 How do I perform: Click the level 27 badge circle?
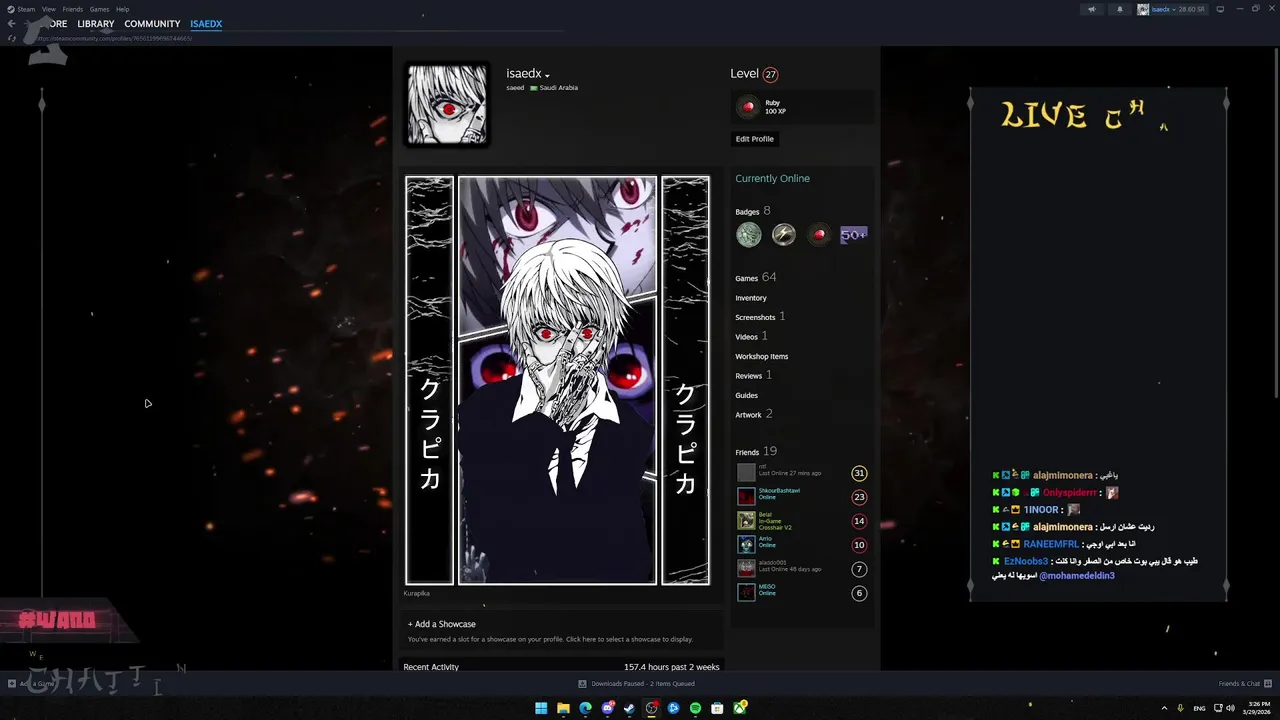[770, 74]
